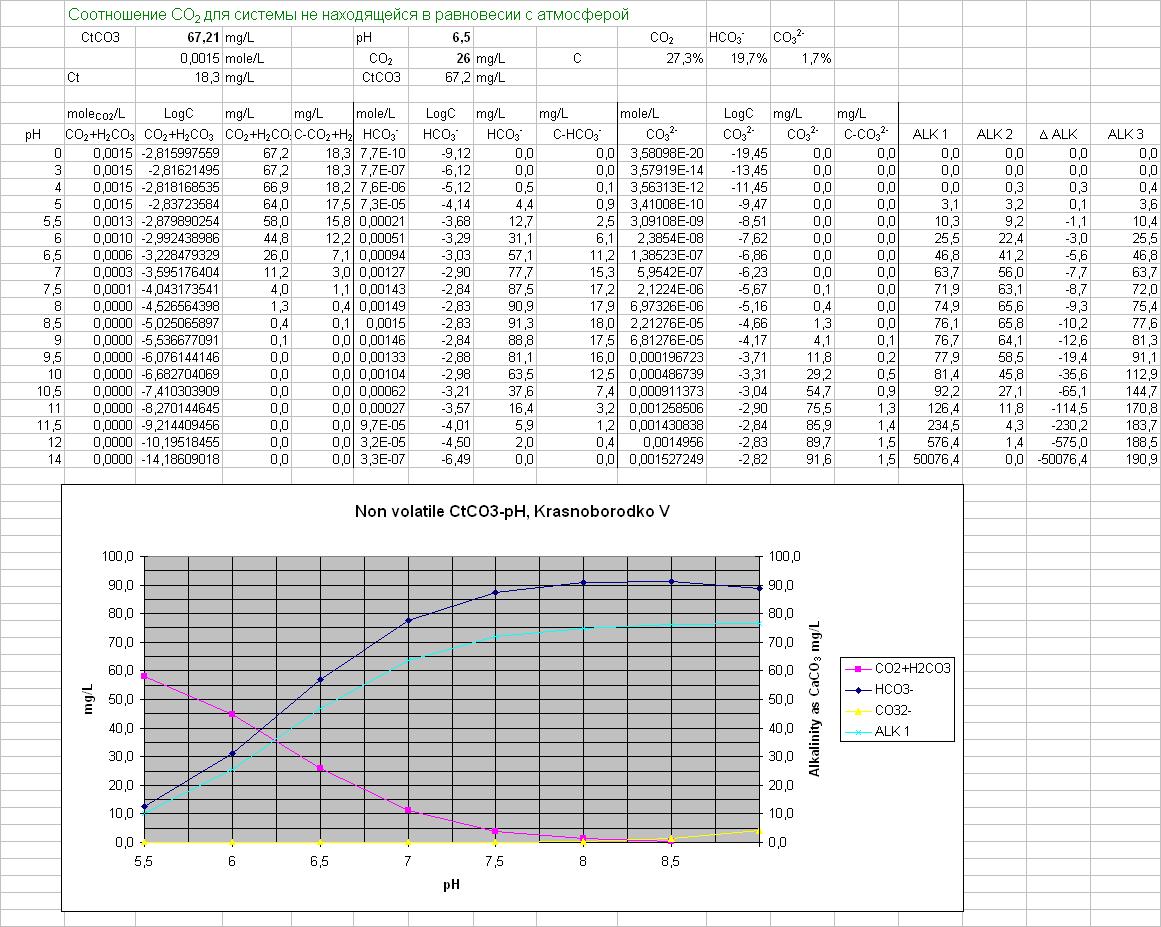Select the CO32- legend entry

click(x=894, y=710)
